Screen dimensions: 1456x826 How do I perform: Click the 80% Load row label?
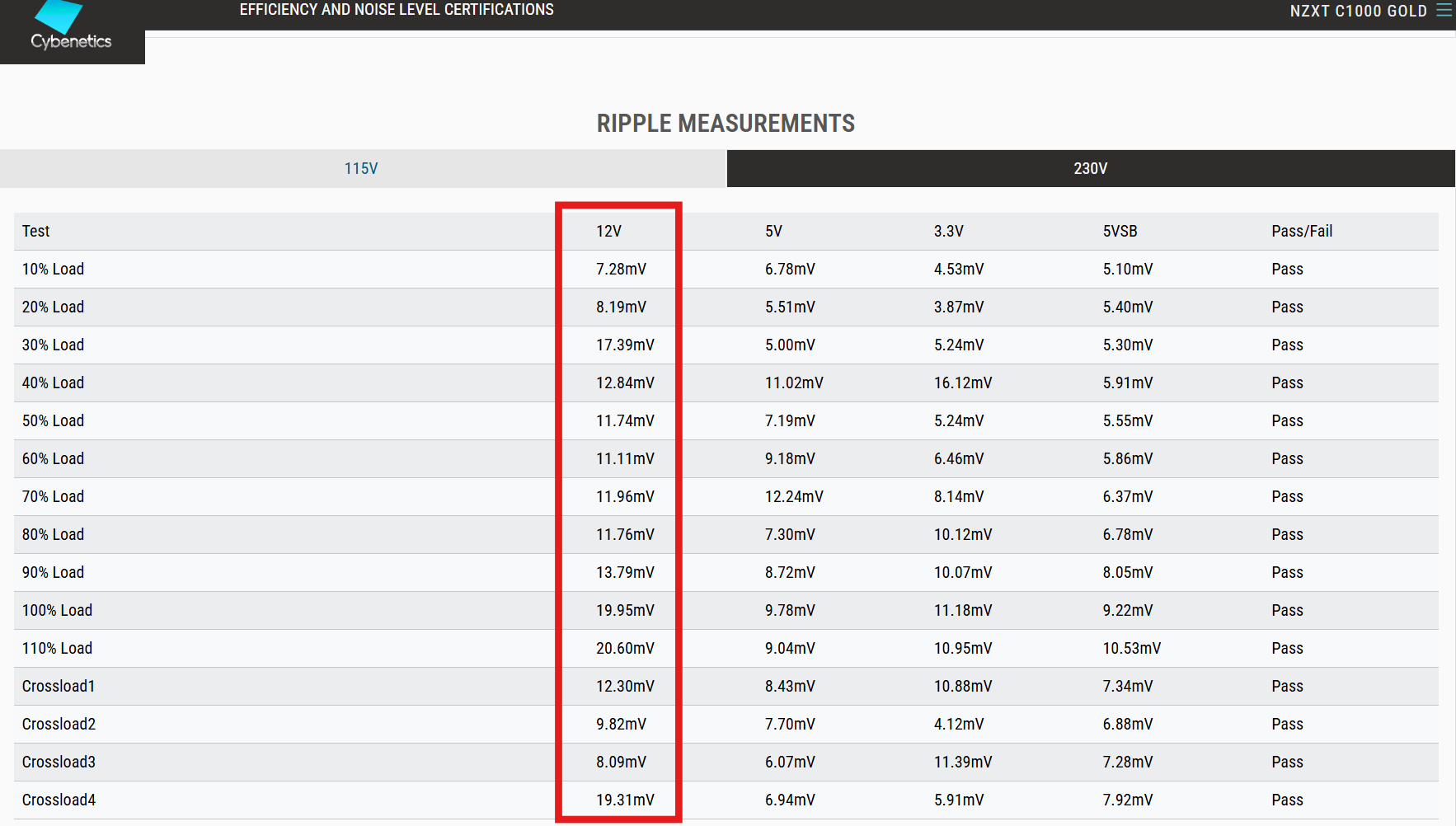coord(53,535)
